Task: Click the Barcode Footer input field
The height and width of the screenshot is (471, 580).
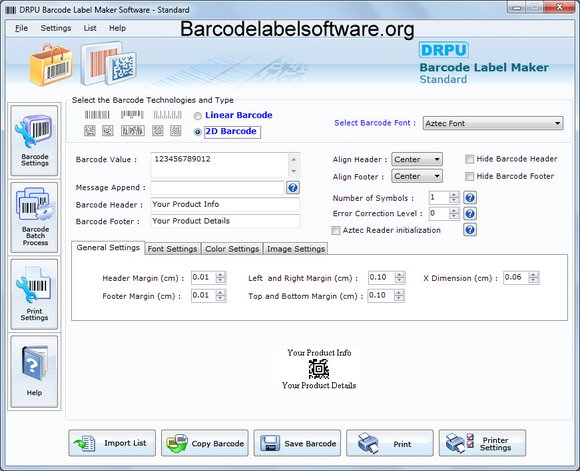Action: point(225,221)
